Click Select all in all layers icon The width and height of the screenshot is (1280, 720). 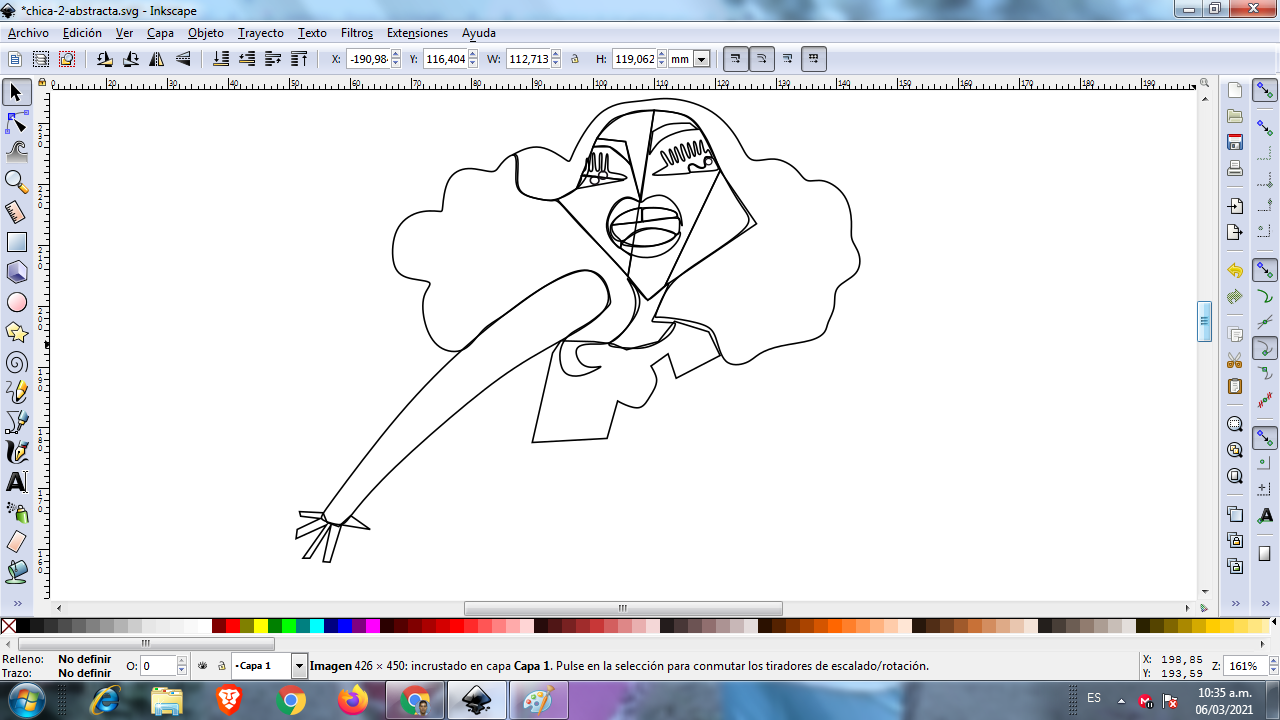point(41,59)
